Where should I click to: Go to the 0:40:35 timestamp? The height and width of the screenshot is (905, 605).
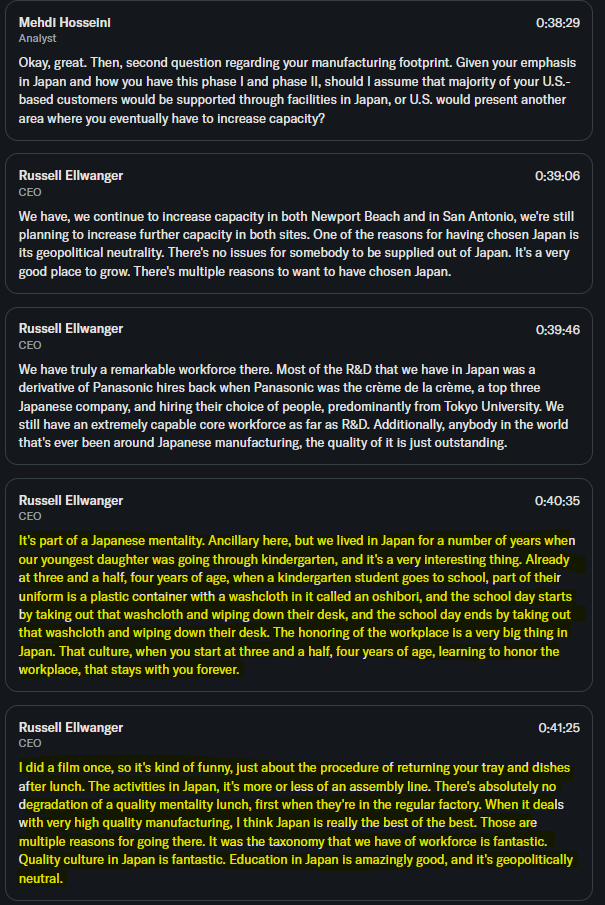[x=557, y=501]
